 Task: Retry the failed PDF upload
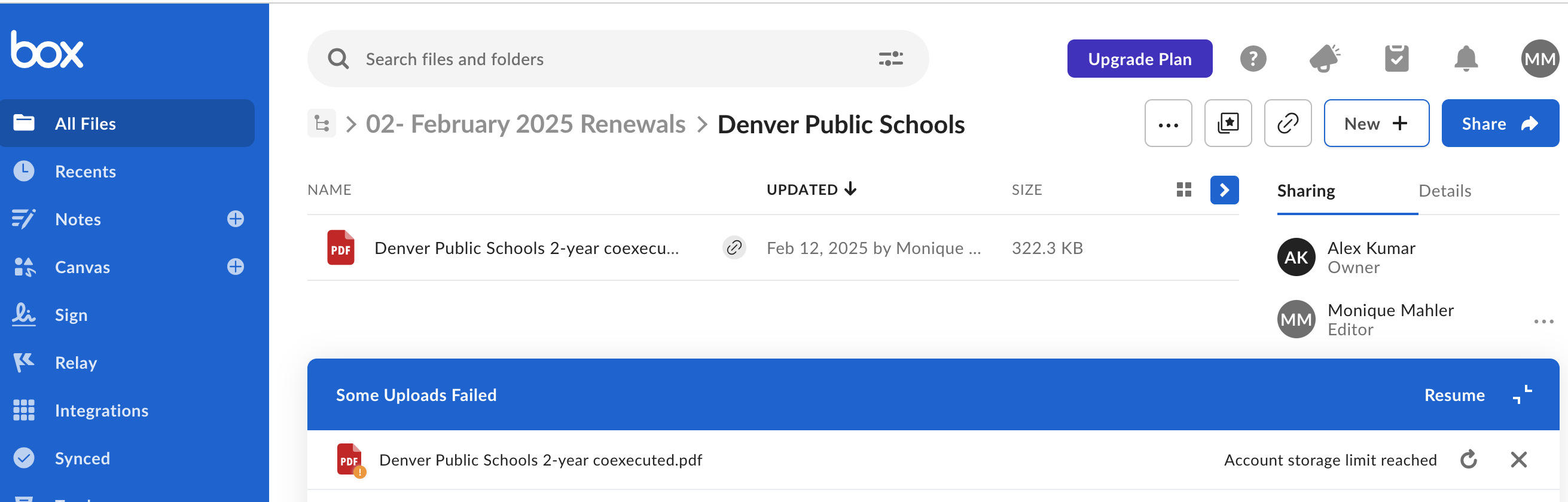click(1468, 460)
